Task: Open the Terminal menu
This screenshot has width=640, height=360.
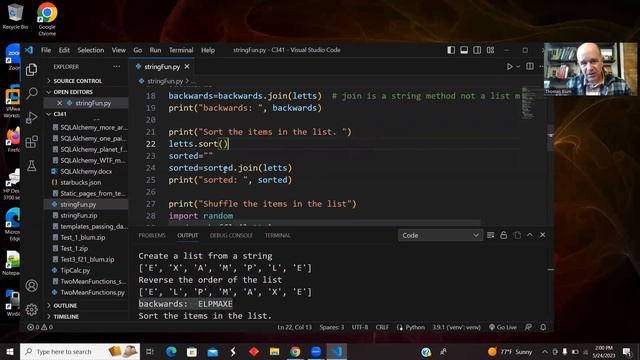Action: click(x=181, y=50)
